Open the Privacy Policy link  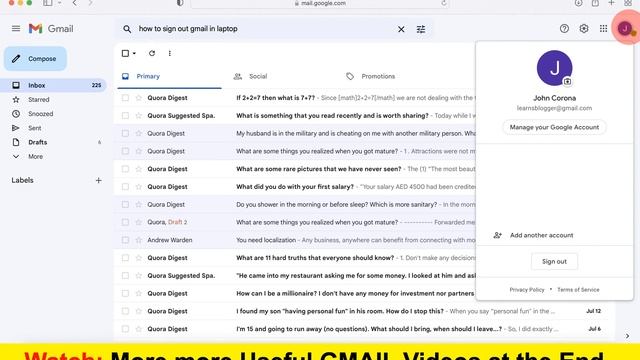527,290
